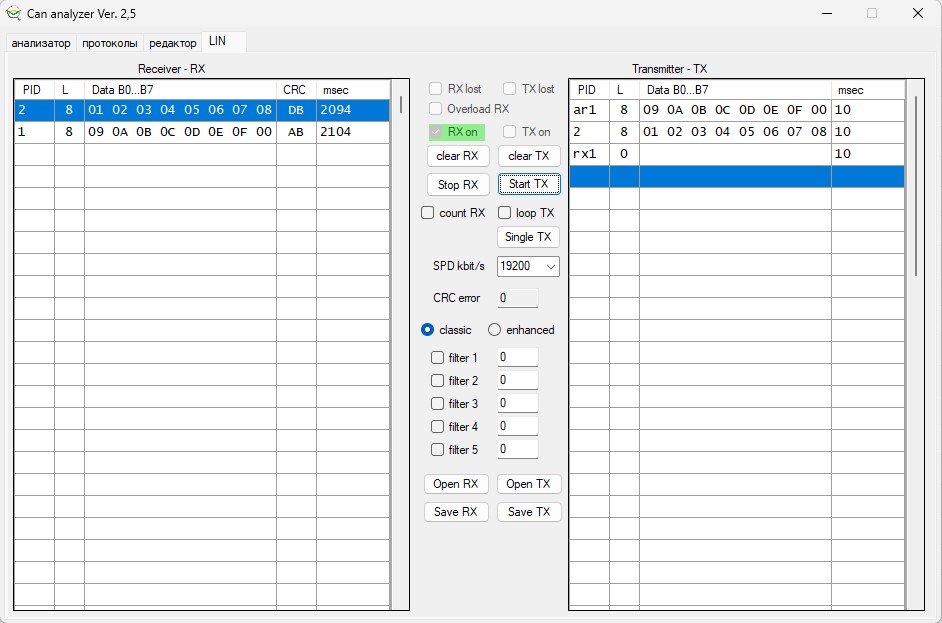Select the редактор tab
This screenshot has width=942, height=623.
173,43
